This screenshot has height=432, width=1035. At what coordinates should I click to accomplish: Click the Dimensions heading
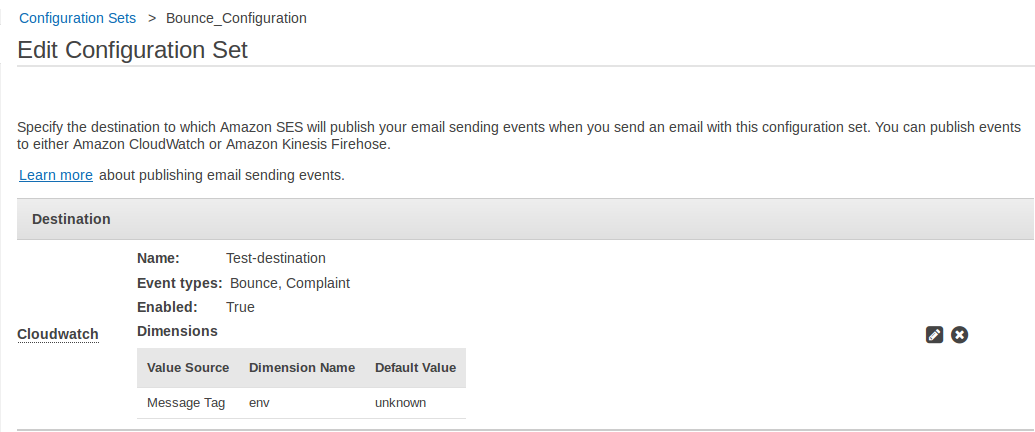178,331
